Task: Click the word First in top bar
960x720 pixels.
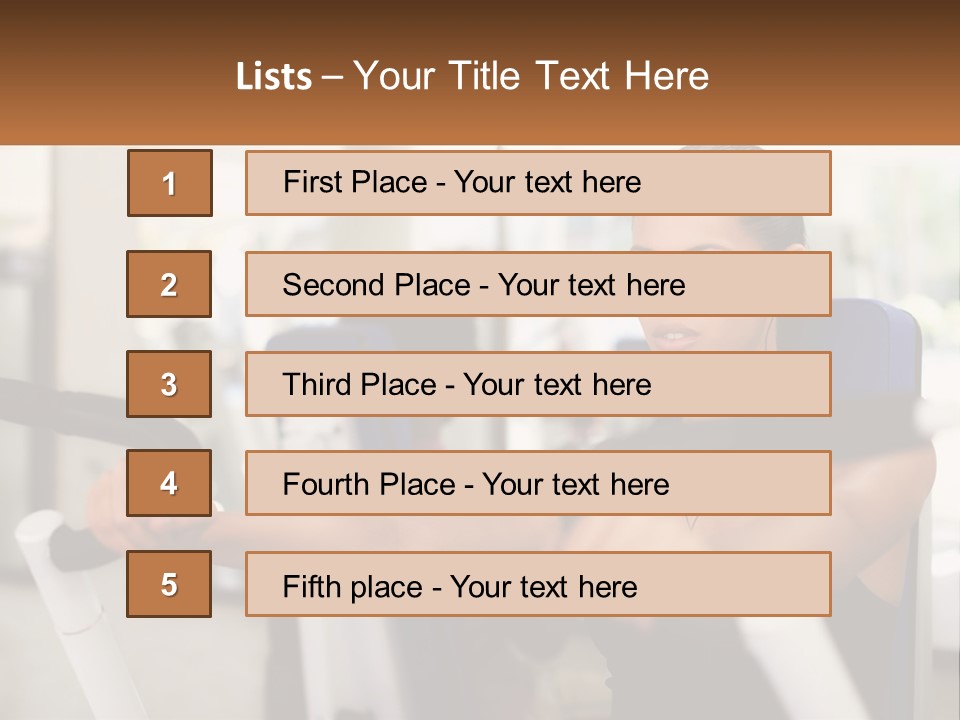Action: pos(313,183)
